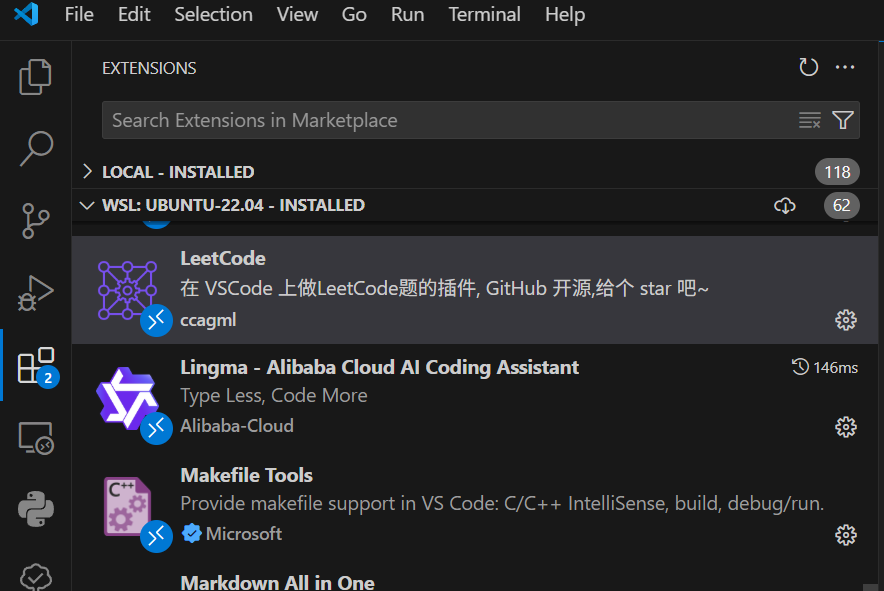Screen dimensions: 884x591
Task: Select the Python icon in the activity bar
Action: 36,510
